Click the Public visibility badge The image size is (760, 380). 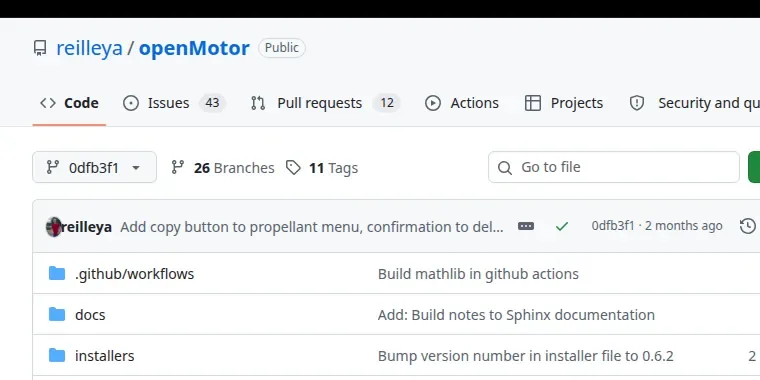282,48
